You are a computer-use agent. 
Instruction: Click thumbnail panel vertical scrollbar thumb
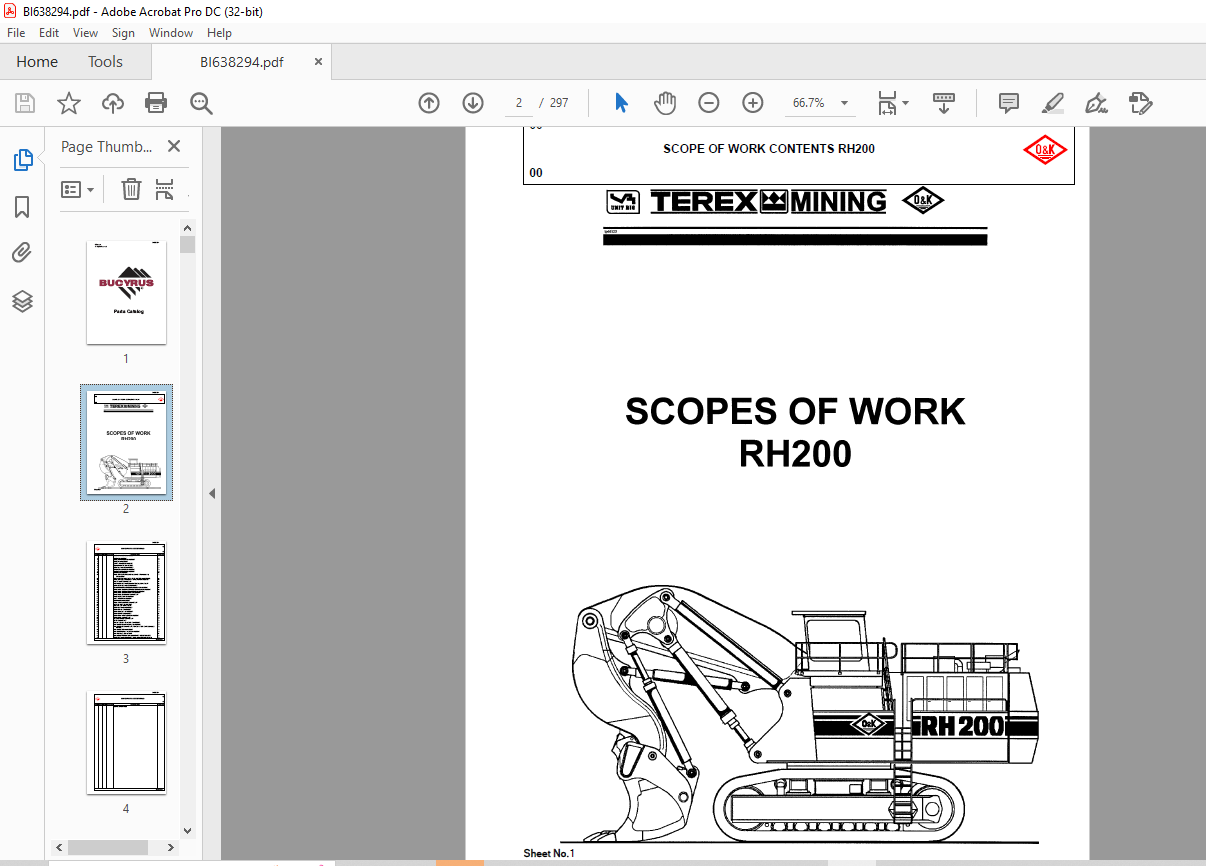point(187,244)
